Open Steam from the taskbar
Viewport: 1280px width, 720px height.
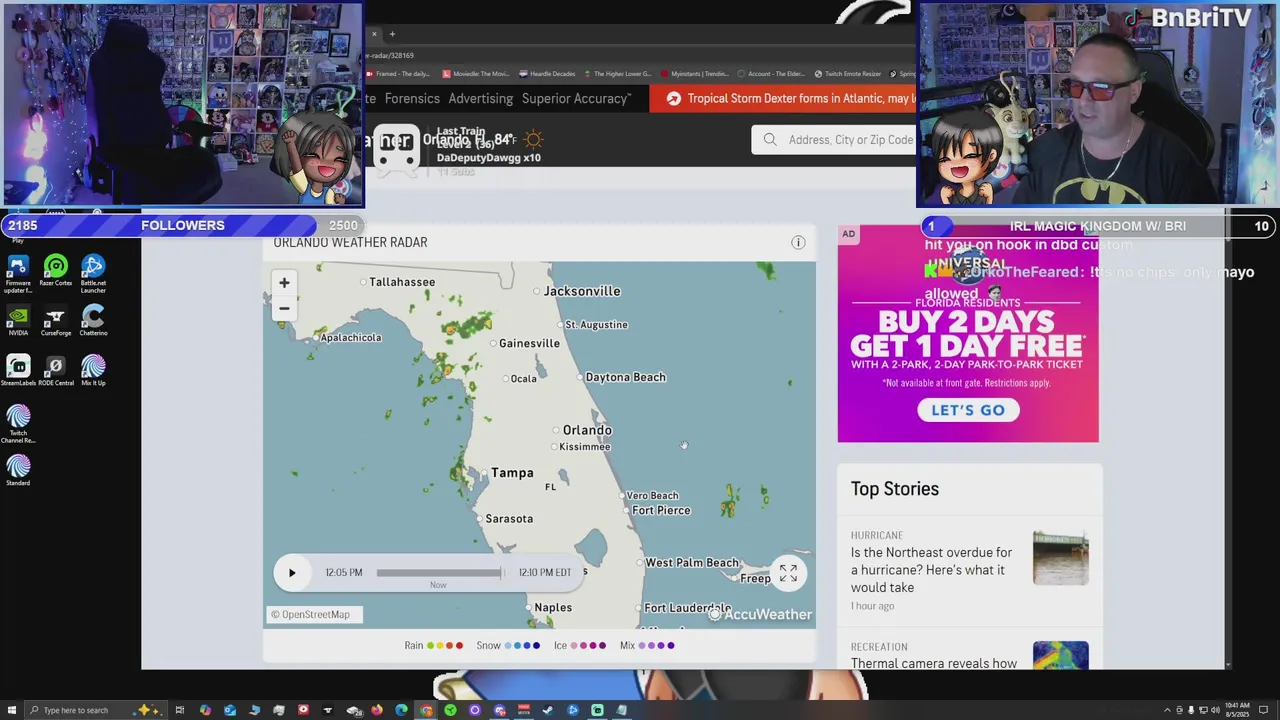(x=548, y=710)
